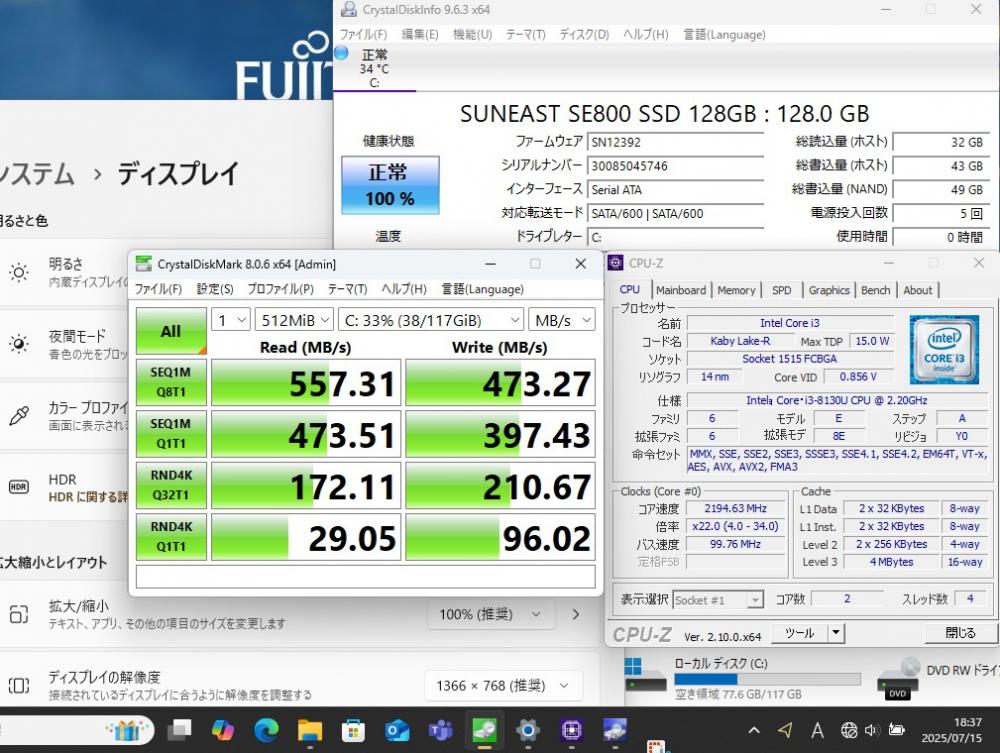Click the IME input mode A indicator
Image resolution: width=1000 pixels, height=753 pixels.
tap(817, 731)
